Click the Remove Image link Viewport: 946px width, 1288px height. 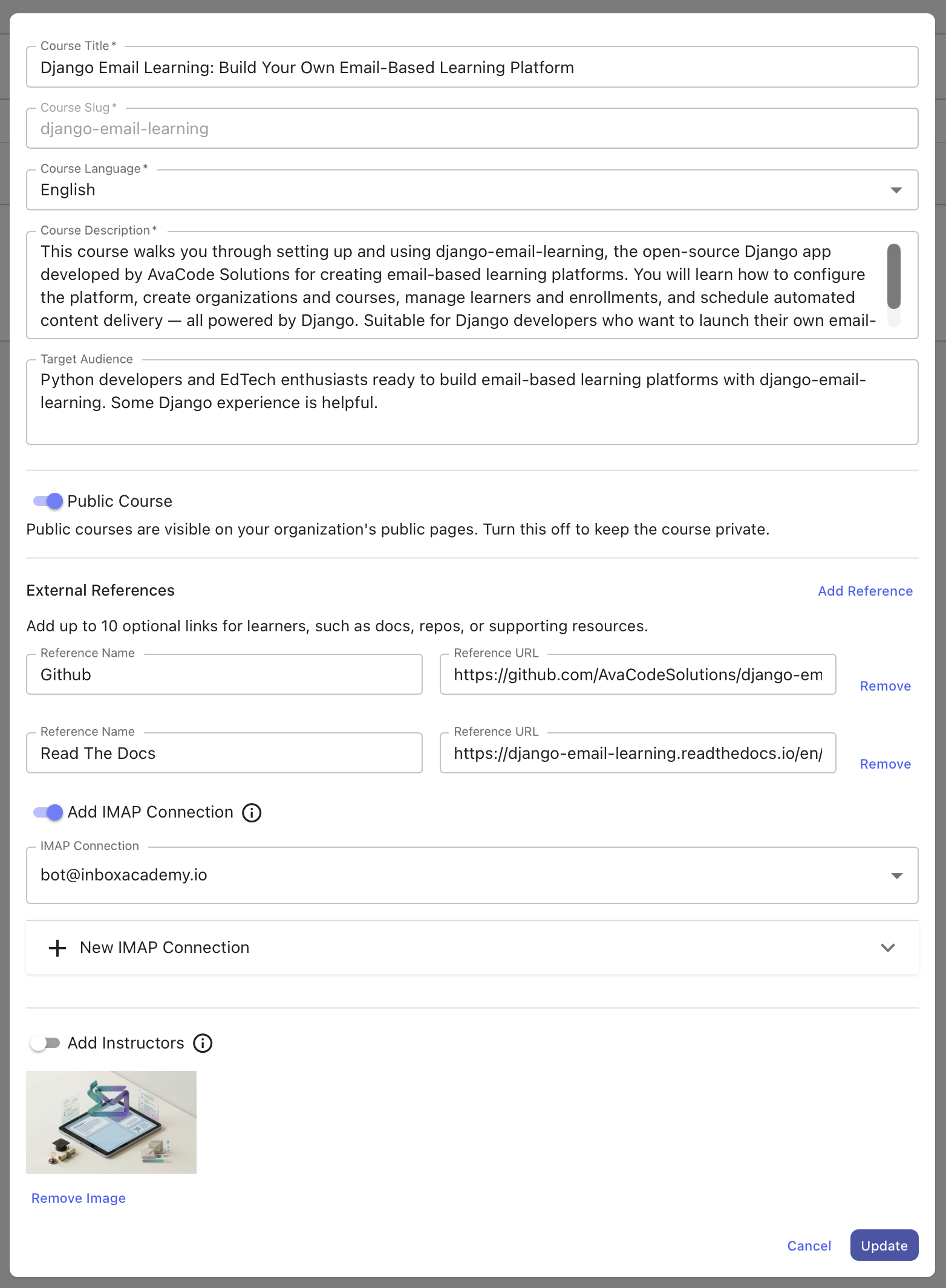click(x=79, y=1198)
